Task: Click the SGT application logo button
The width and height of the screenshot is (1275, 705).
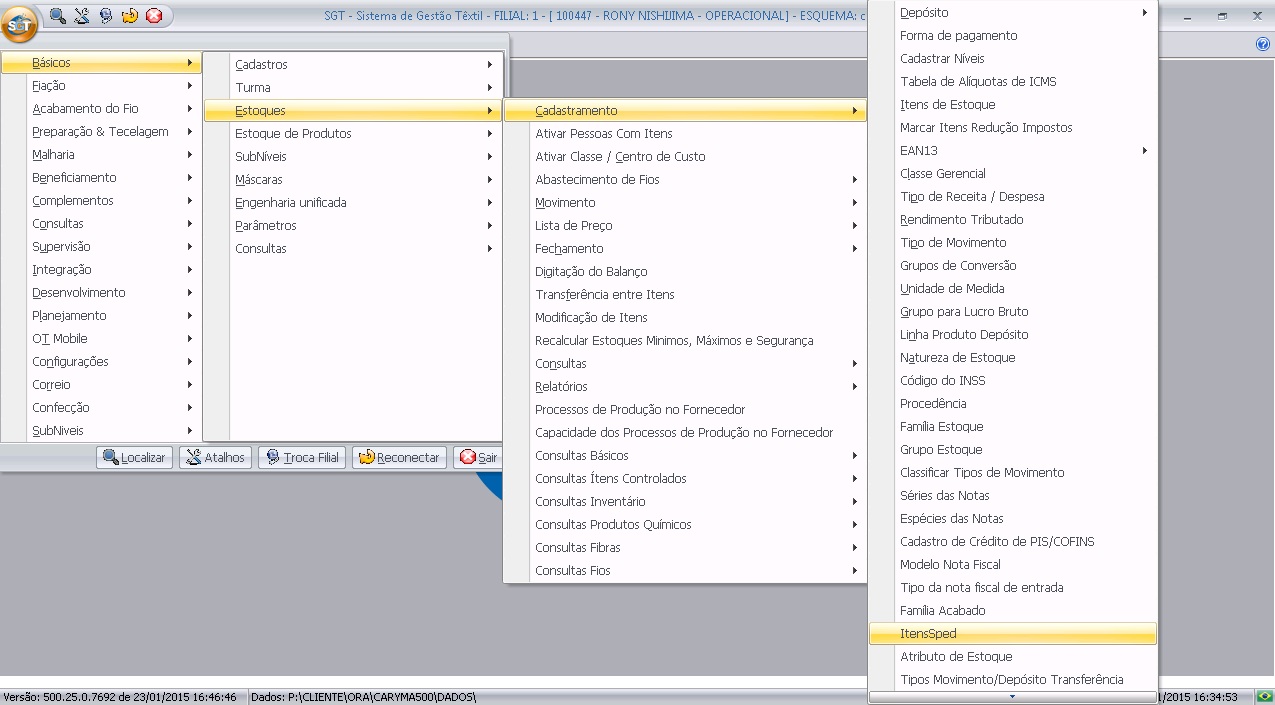Action: pyautogui.click(x=19, y=23)
